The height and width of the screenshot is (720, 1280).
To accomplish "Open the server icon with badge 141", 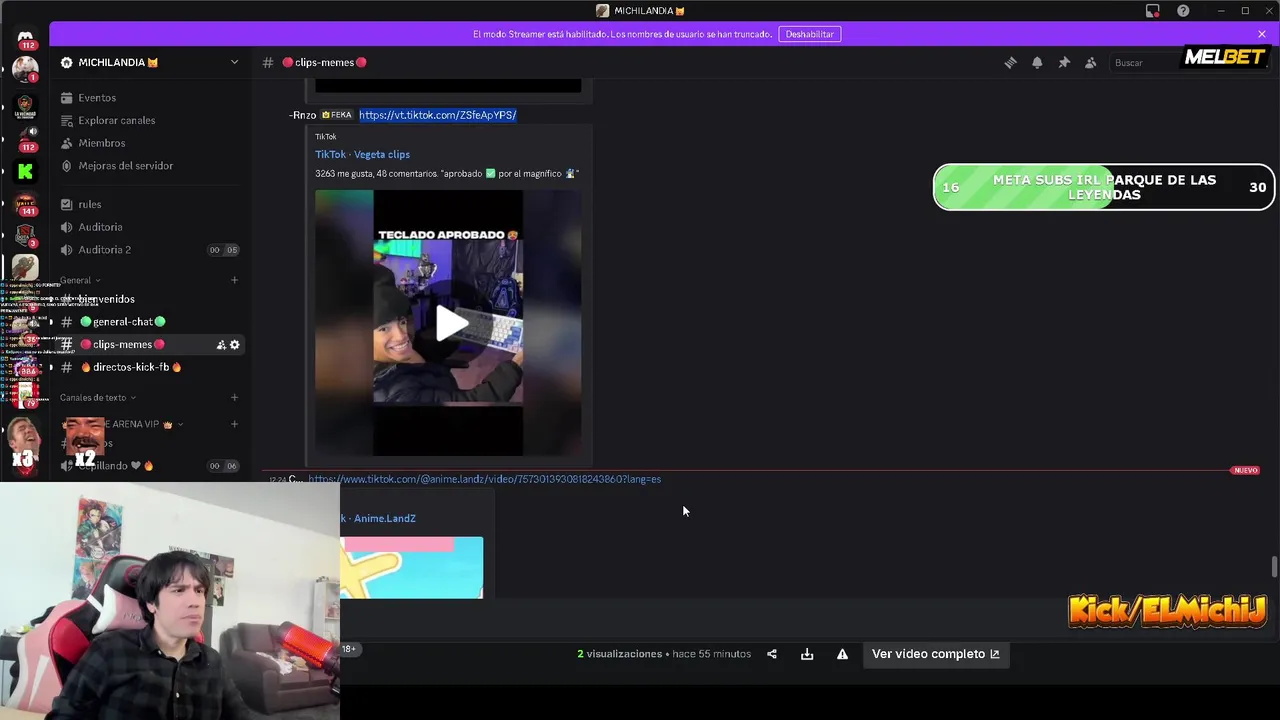I will tap(25, 205).
